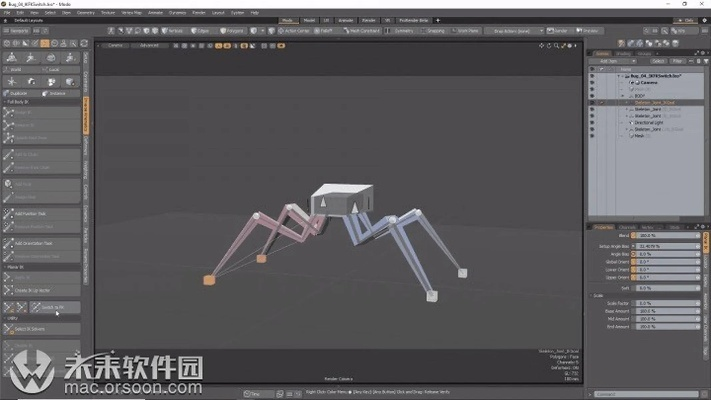This screenshot has width=711, height=400.
Task: Click the Render toolbar button
Action: click(x=562, y=31)
